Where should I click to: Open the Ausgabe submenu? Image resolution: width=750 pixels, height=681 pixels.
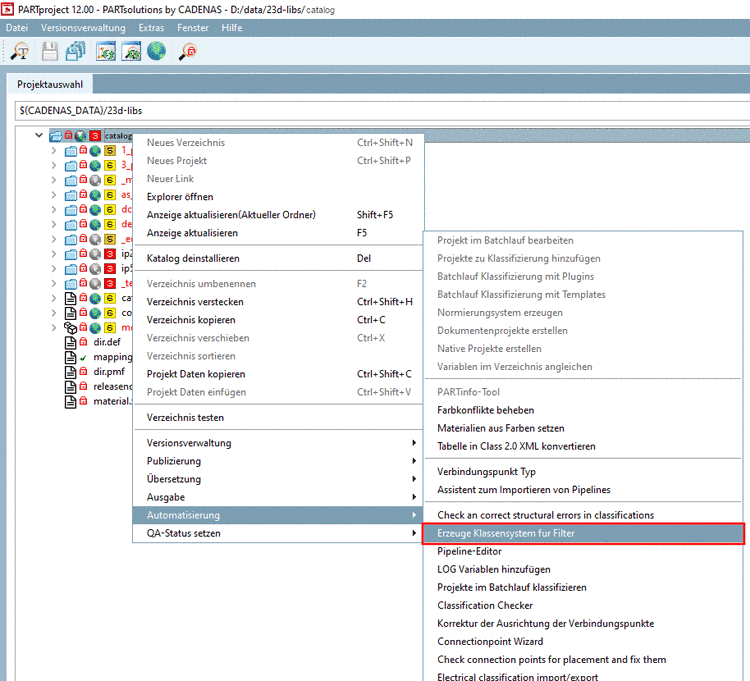[278, 497]
